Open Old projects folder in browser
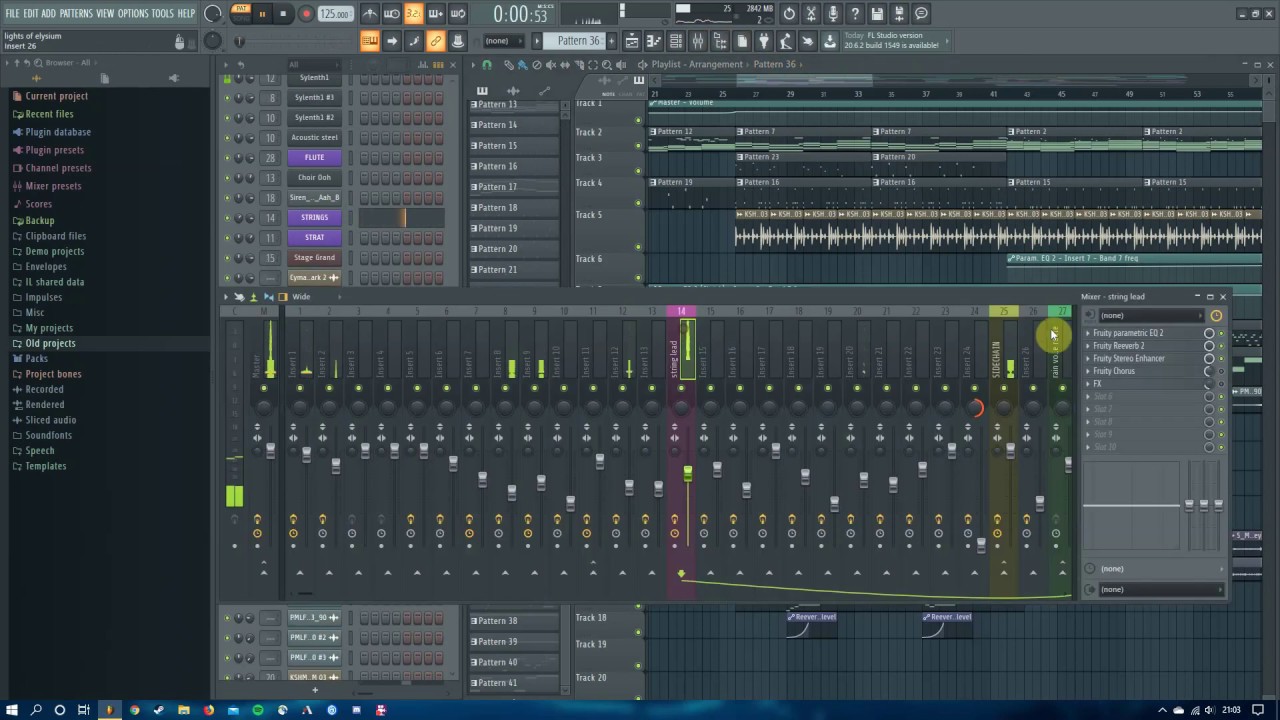The height and width of the screenshot is (720, 1280). click(x=50, y=343)
